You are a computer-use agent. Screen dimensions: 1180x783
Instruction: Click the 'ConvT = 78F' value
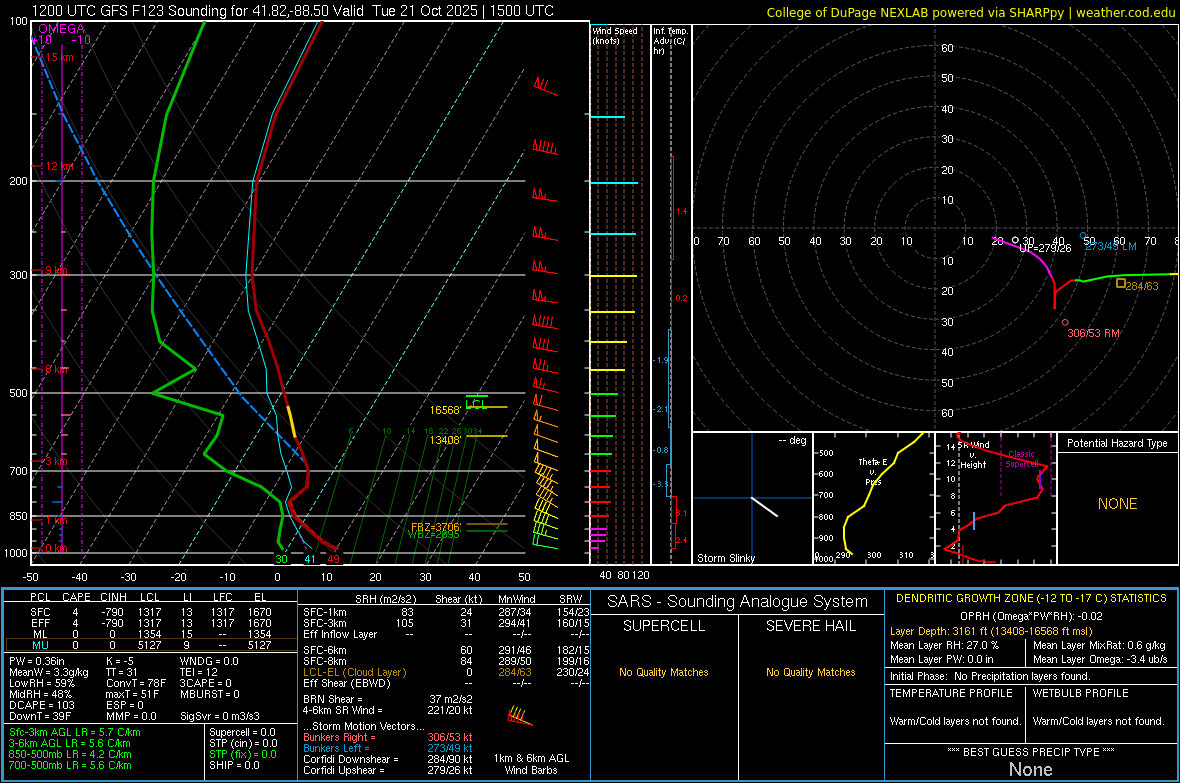pos(136,683)
